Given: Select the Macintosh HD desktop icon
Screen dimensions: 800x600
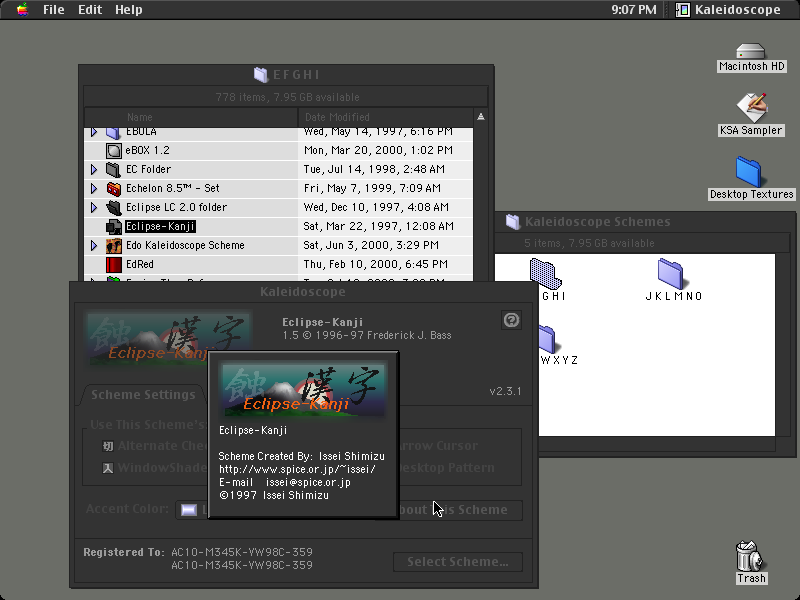Looking at the screenshot, I should point(751,58).
